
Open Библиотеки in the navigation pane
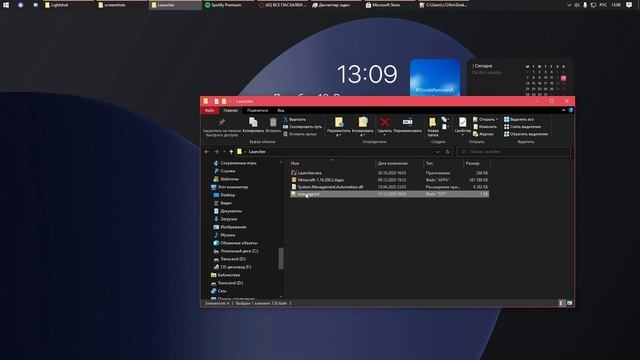[x=225, y=275]
